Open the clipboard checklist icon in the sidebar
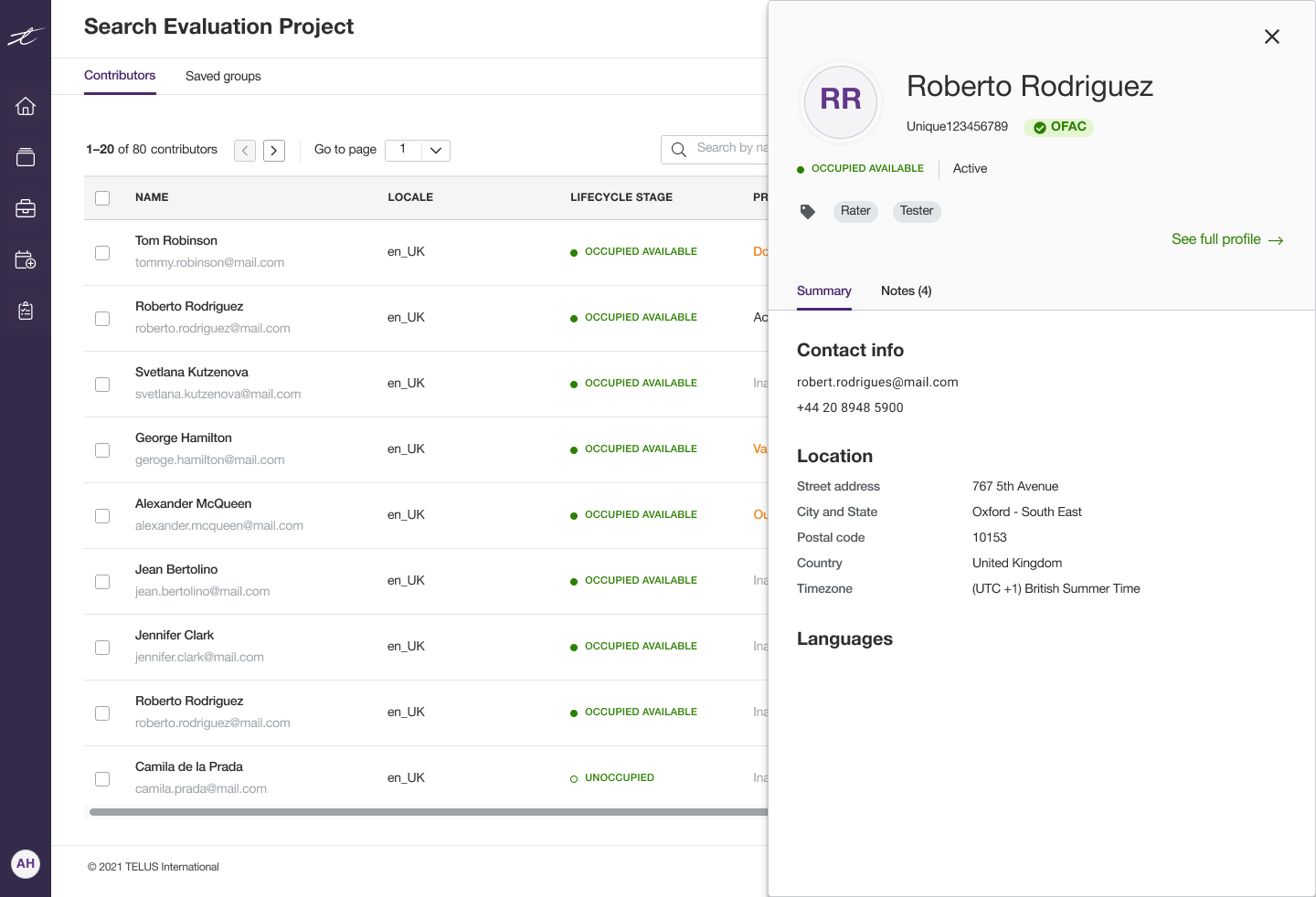The height and width of the screenshot is (897, 1316). 26,311
